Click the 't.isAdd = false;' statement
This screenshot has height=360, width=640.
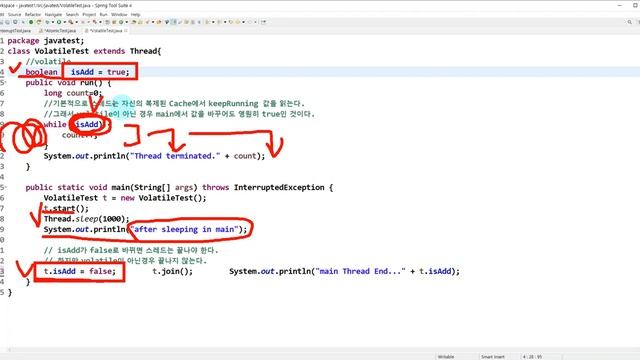(x=80, y=271)
